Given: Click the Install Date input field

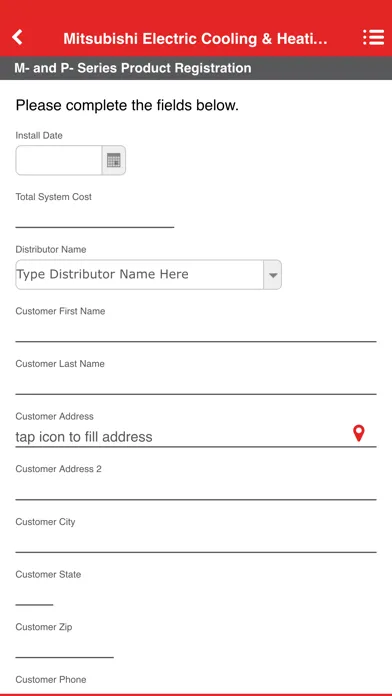Looking at the screenshot, I should coord(59,160).
